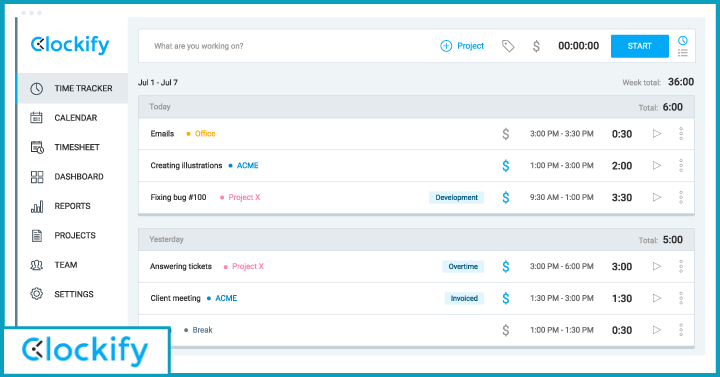Toggle billable for Client meeting entry
Screen dimensions: 720x377
click(x=506, y=298)
